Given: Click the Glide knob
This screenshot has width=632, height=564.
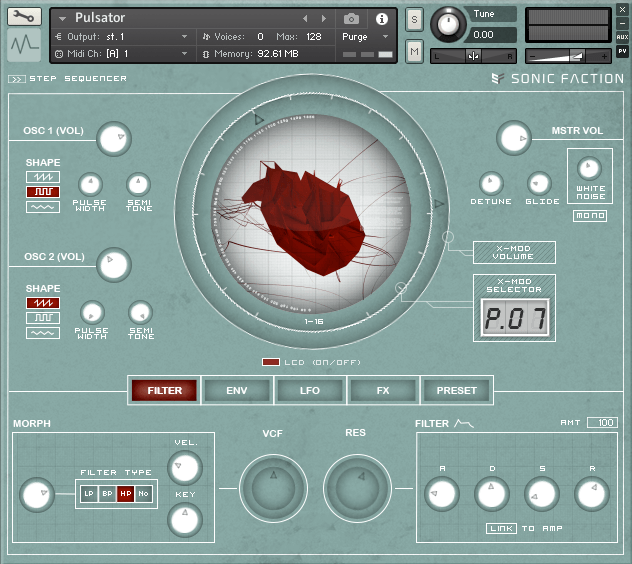Looking at the screenshot, I should [x=540, y=183].
